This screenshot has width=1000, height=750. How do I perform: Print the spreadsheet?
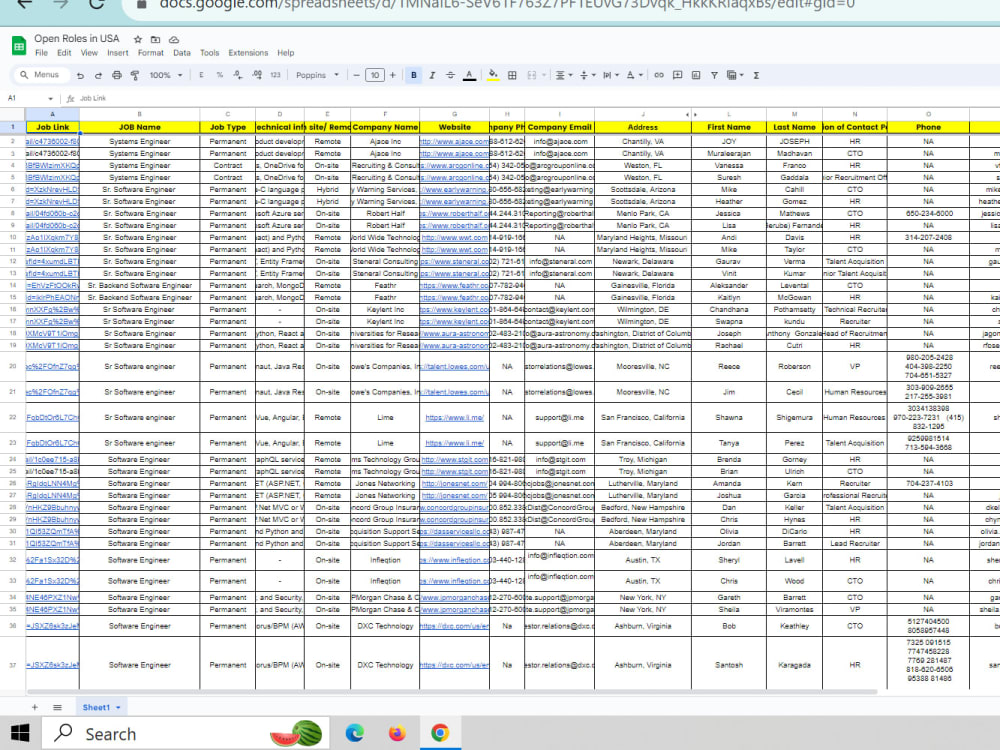(x=117, y=75)
